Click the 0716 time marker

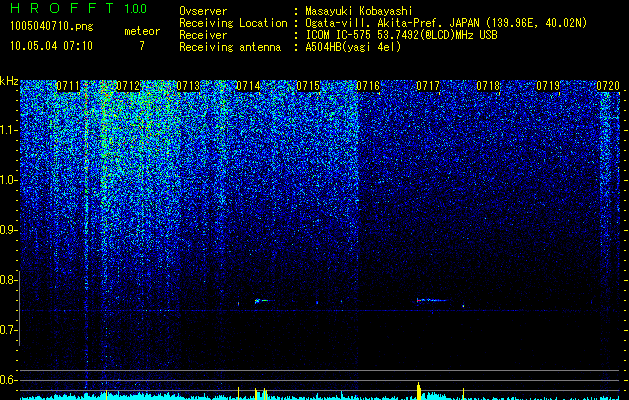368,86
